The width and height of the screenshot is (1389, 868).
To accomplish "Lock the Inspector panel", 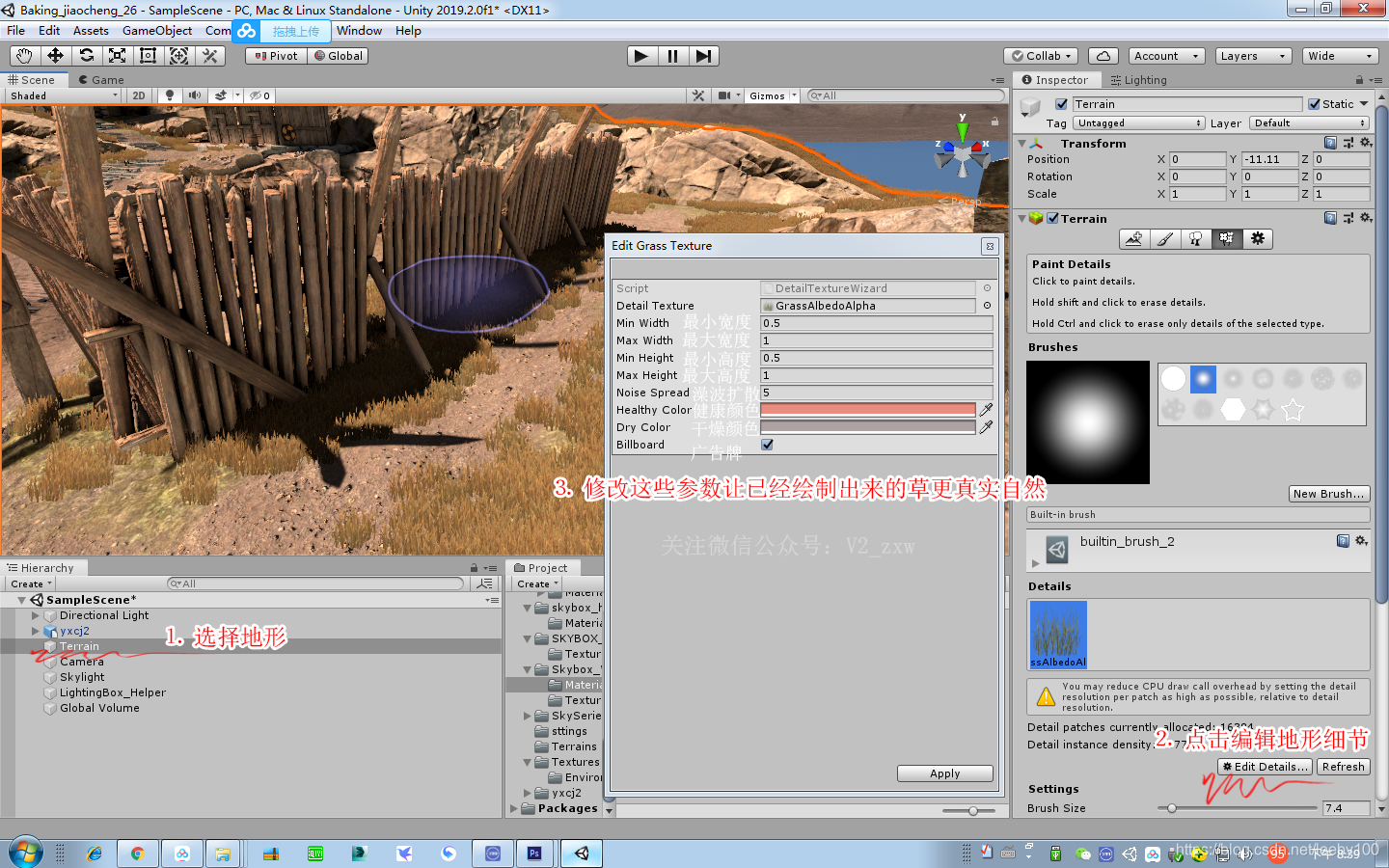I will (1359, 80).
